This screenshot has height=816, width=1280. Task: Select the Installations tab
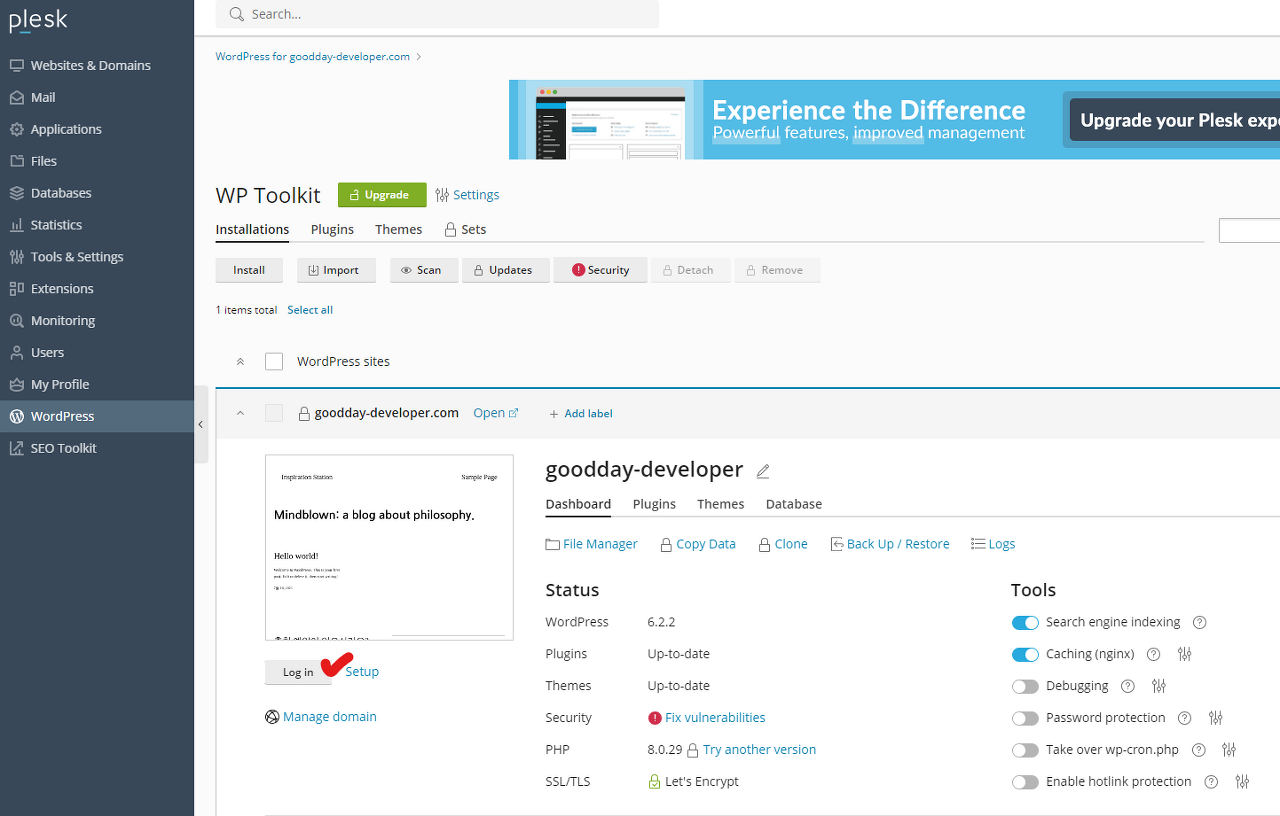click(252, 229)
